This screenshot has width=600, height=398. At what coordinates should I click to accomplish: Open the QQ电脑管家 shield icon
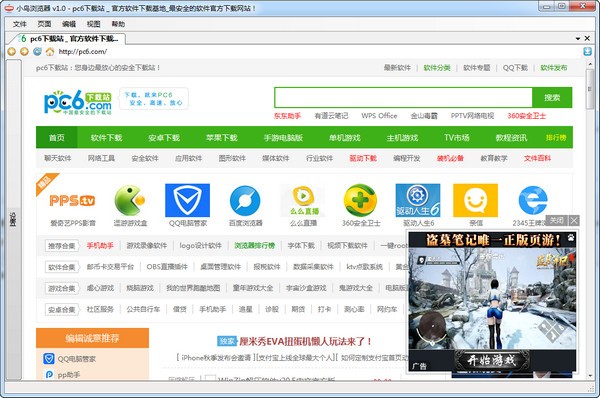(188, 200)
